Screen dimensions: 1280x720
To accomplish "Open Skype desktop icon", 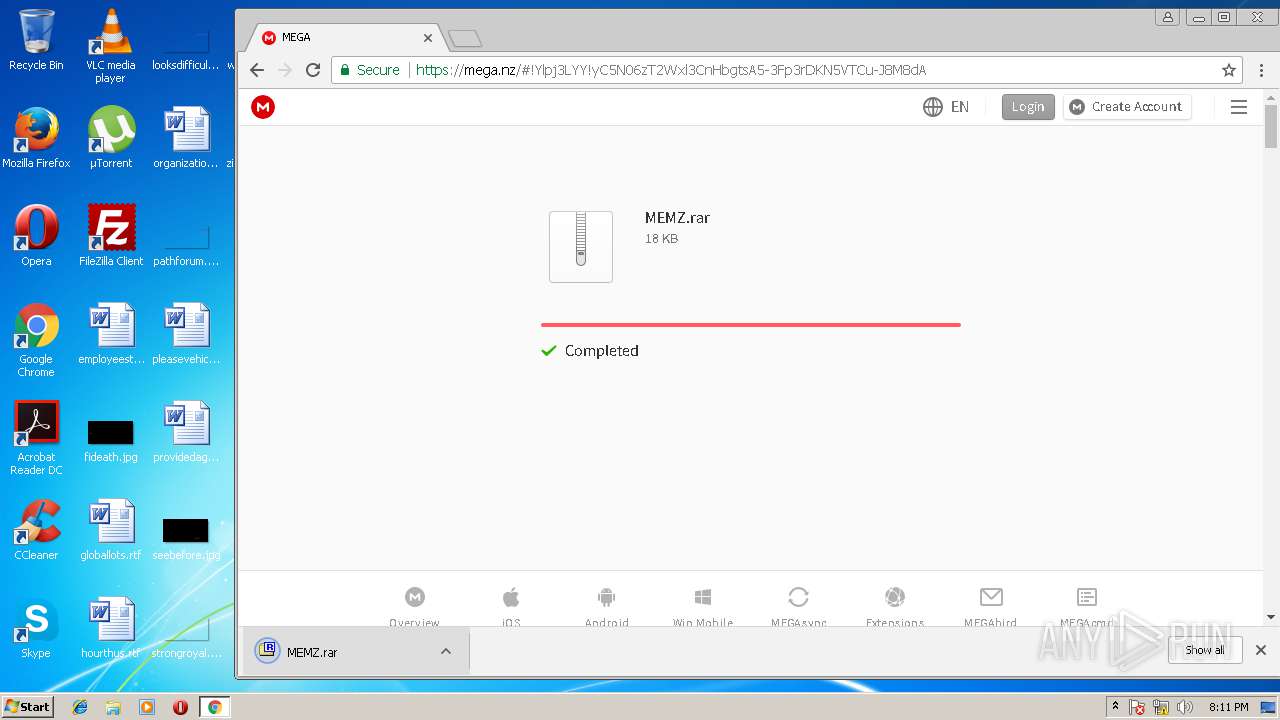I will click(x=36, y=628).
